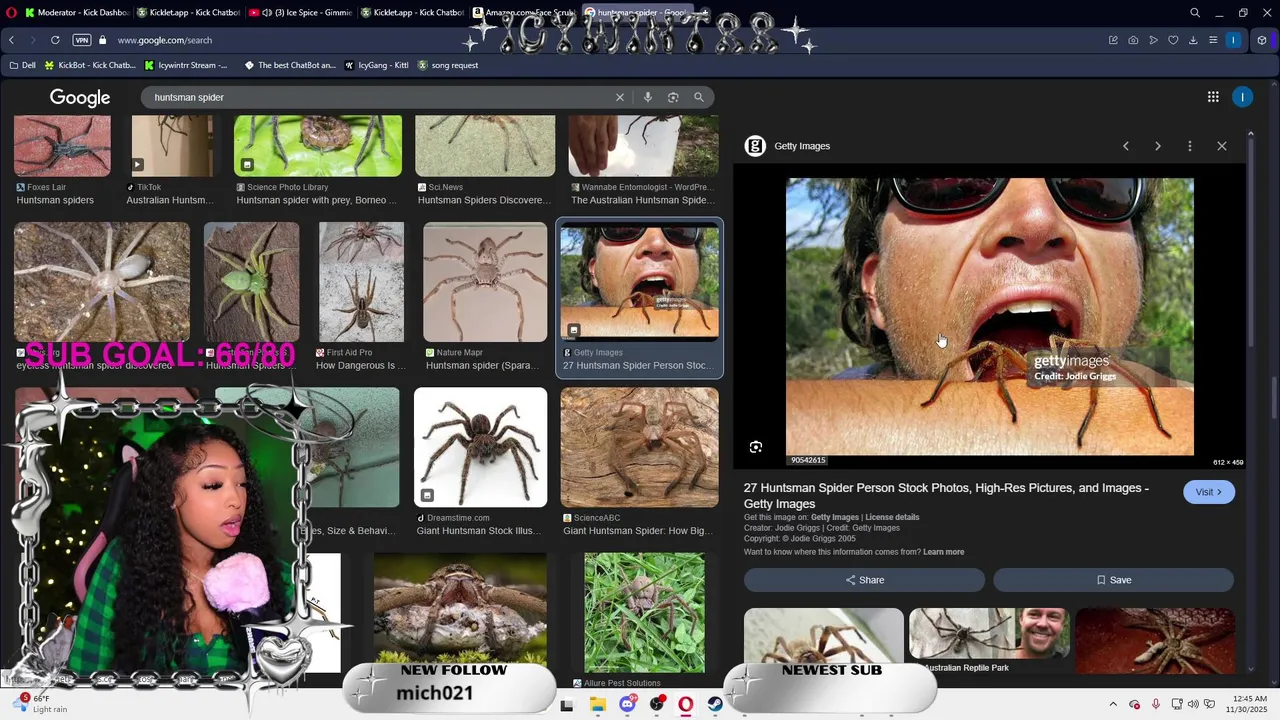
Task: Click the page vertical scrollbar
Action: [1275, 400]
